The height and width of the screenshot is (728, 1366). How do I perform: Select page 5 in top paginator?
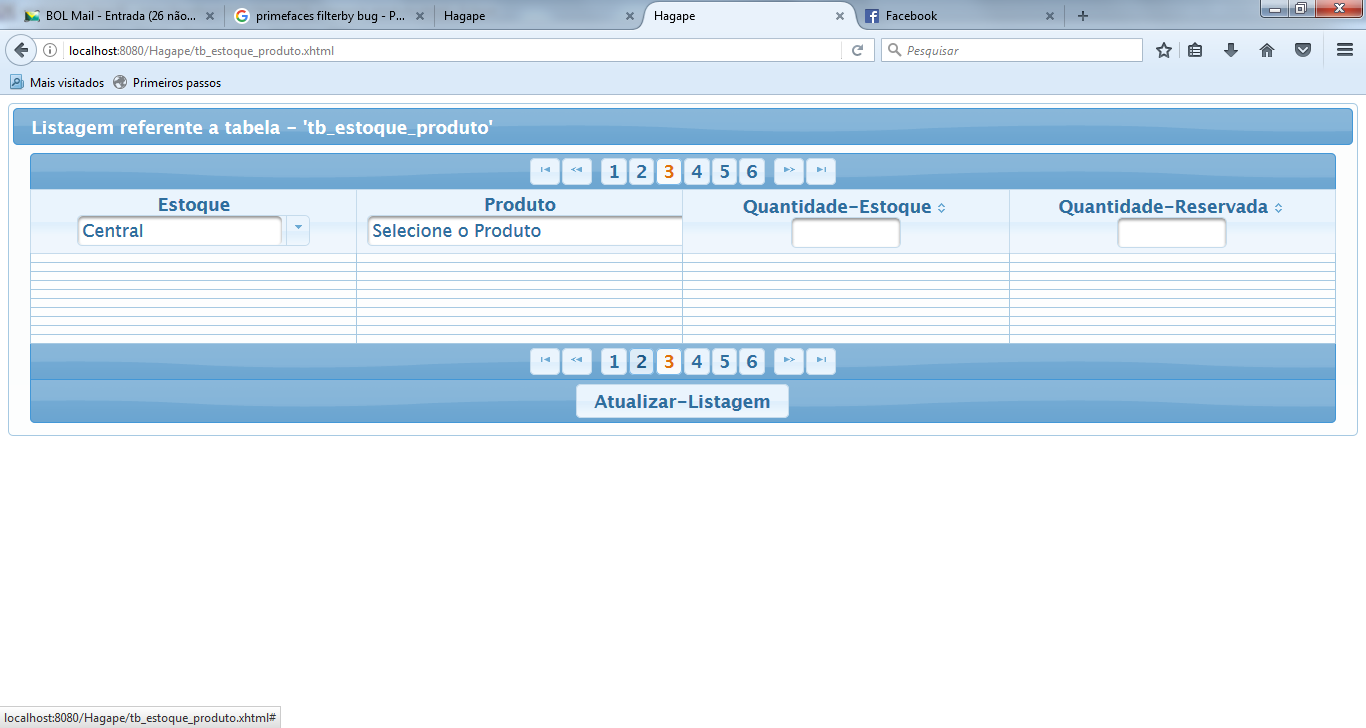[725, 171]
